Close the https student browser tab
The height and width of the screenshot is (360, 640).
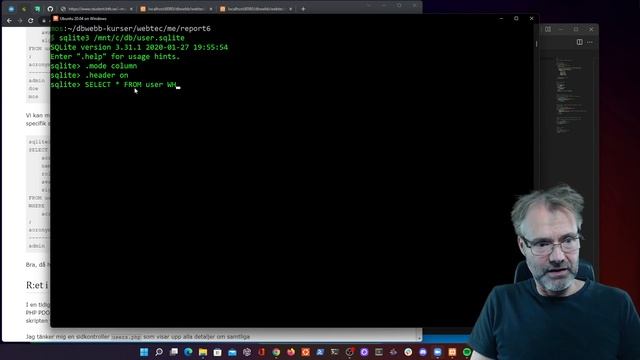tap(131, 9)
